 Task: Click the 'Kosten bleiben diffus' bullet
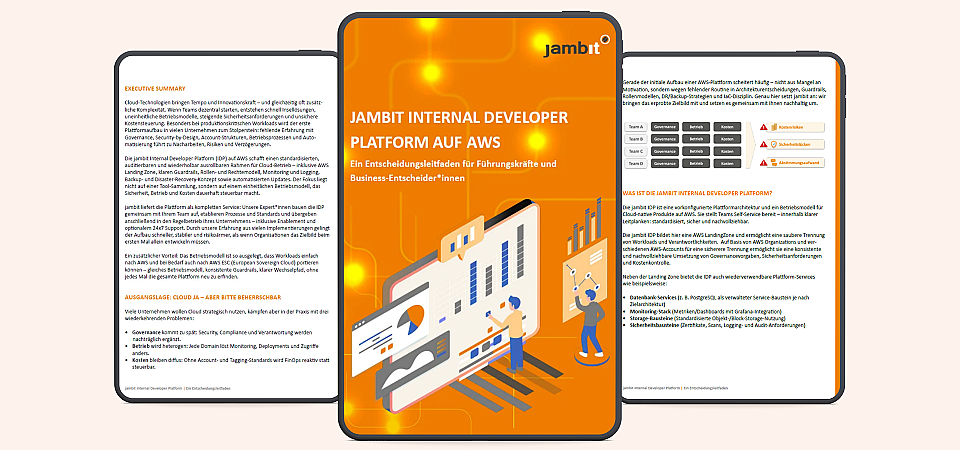[228, 364]
